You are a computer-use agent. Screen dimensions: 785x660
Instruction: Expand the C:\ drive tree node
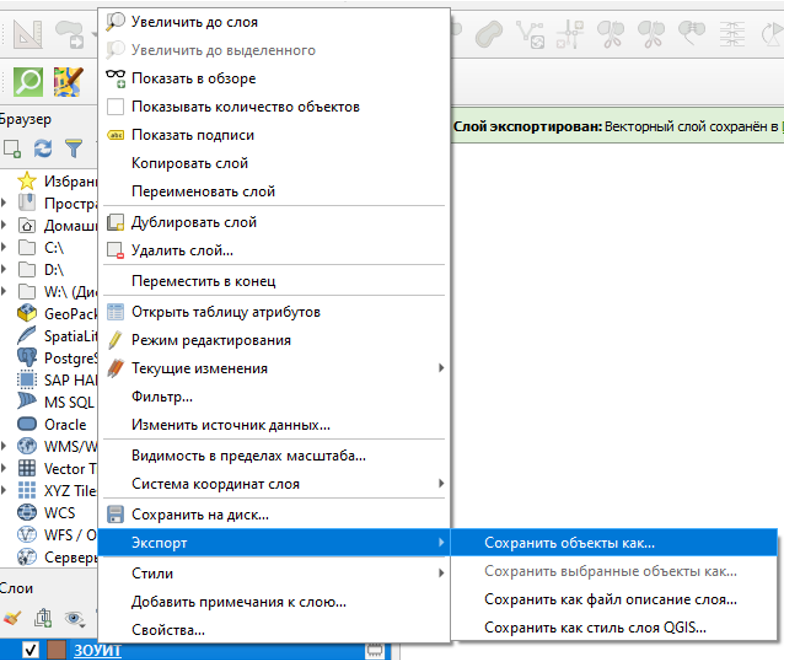pyautogui.click(x=5, y=247)
